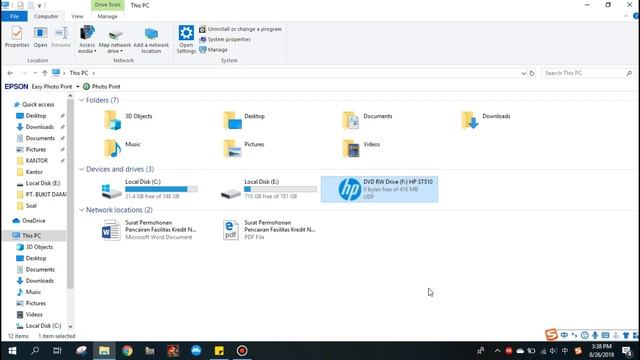The image size is (640, 360).
Task: Select the Drive Tools contextual tab
Action: 107,5
